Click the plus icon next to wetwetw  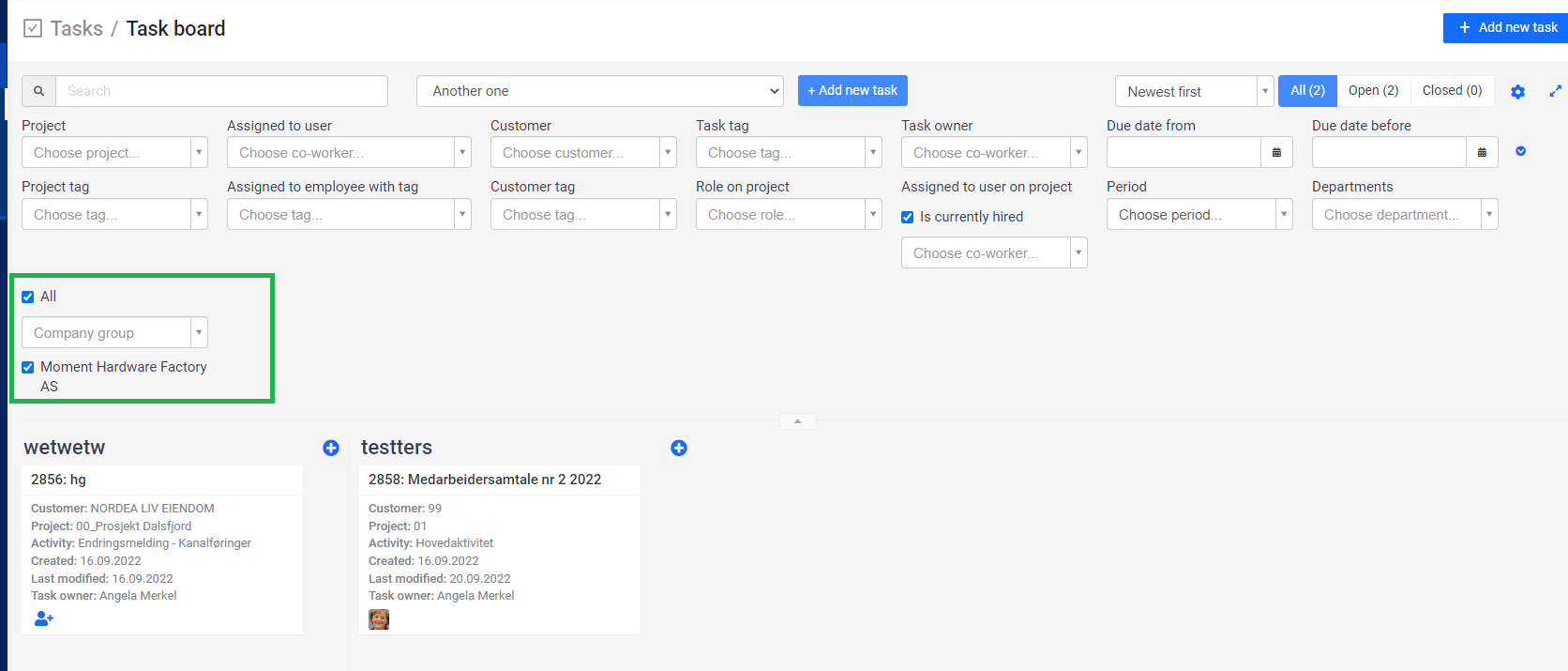(x=331, y=448)
